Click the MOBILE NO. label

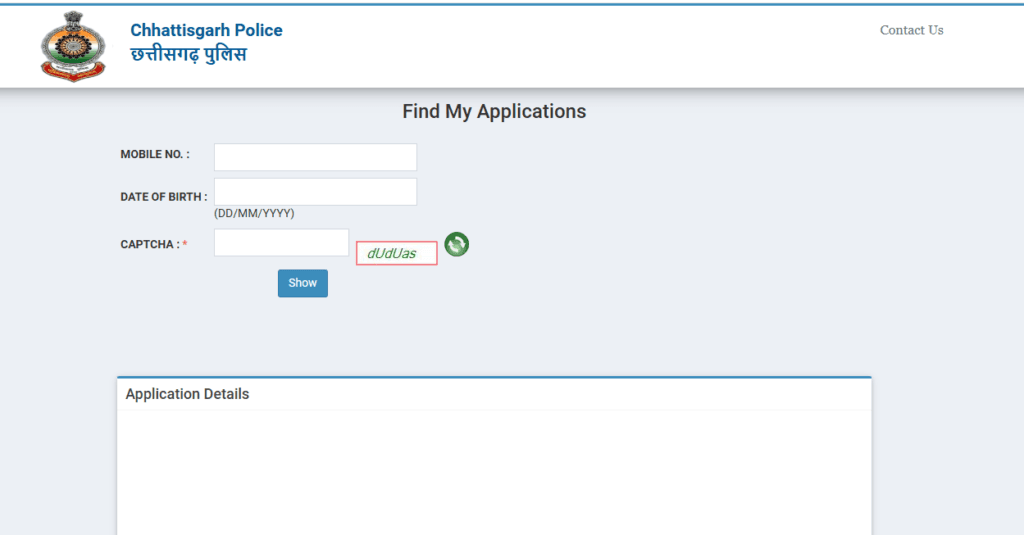click(x=155, y=154)
